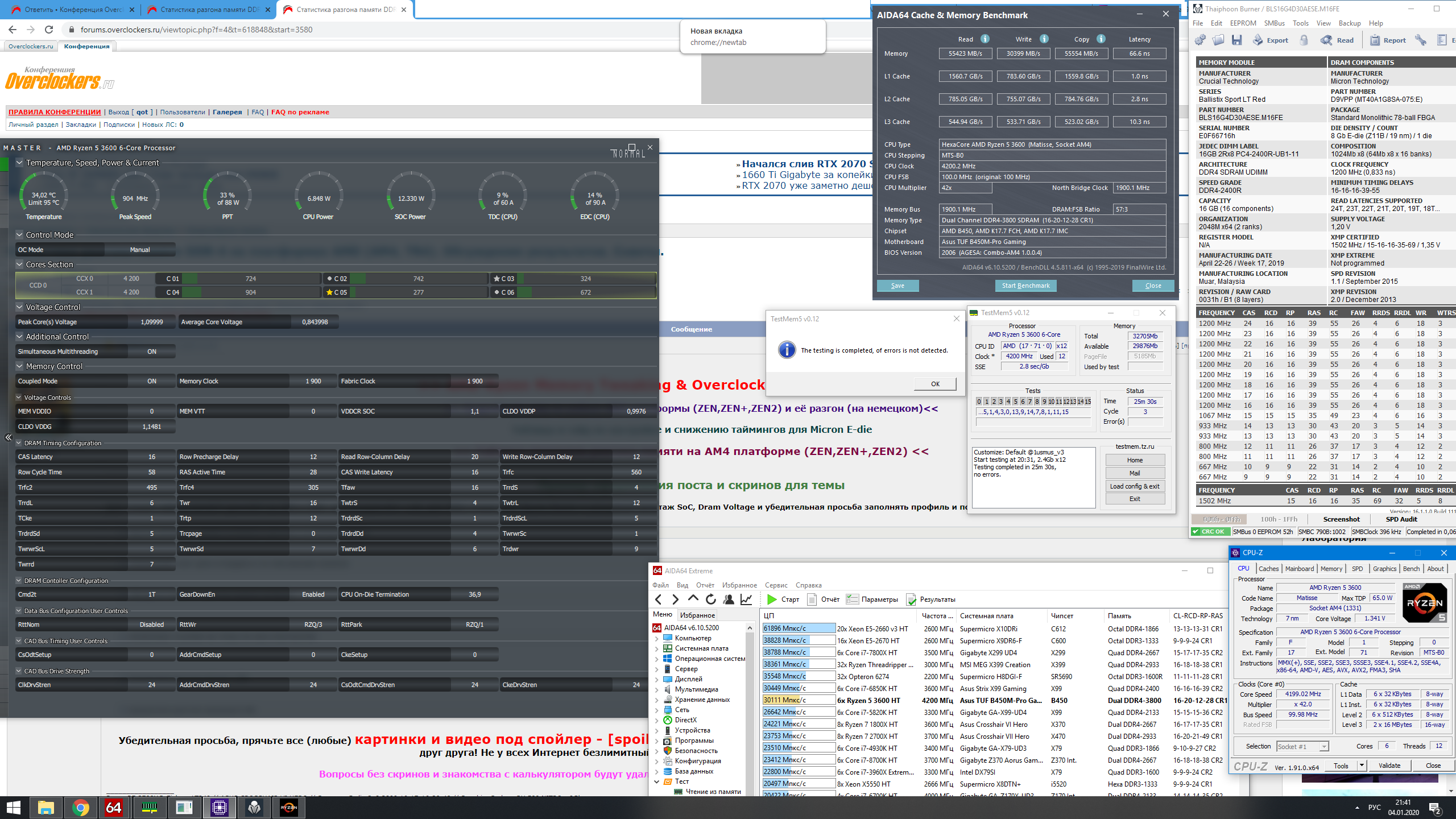Expand the Компьютер tree node in AIDA64
The image size is (1456, 819).
pyautogui.click(x=657, y=638)
